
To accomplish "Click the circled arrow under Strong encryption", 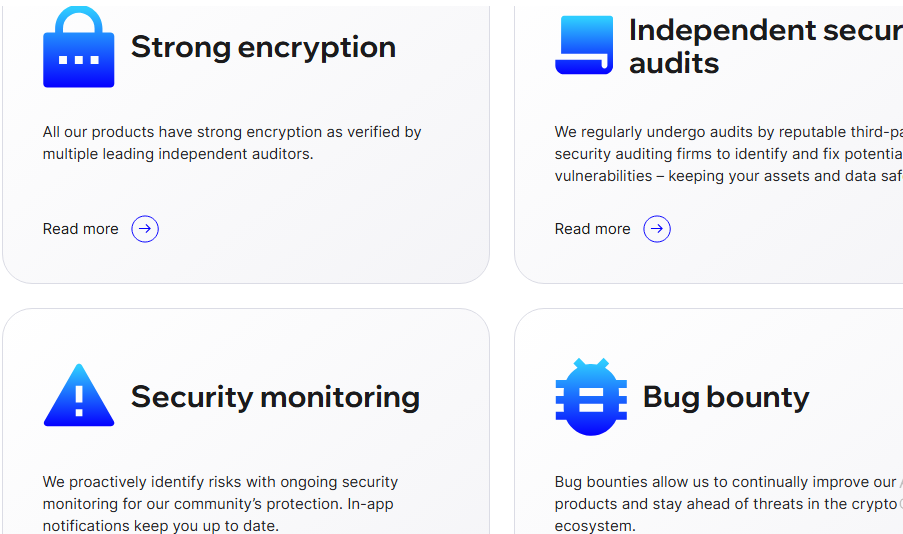I will (x=145, y=229).
